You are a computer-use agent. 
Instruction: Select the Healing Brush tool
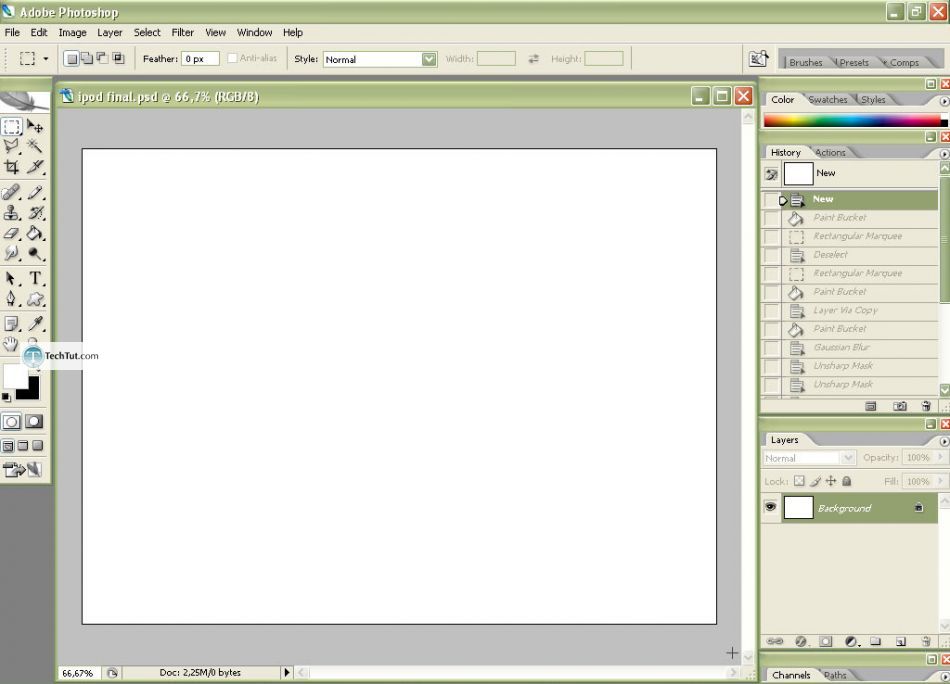12,193
